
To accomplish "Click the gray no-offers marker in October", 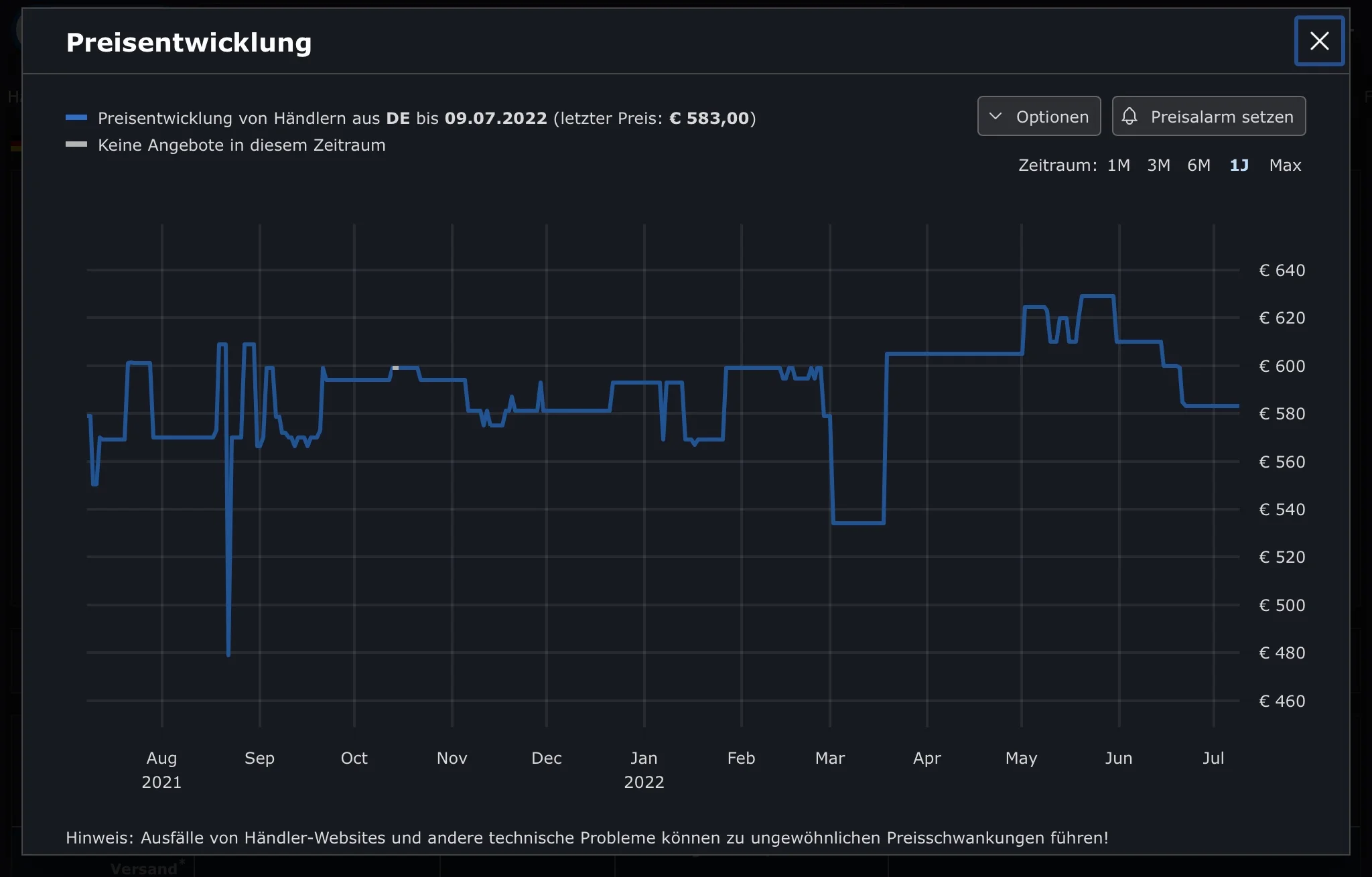I will click(x=395, y=368).
